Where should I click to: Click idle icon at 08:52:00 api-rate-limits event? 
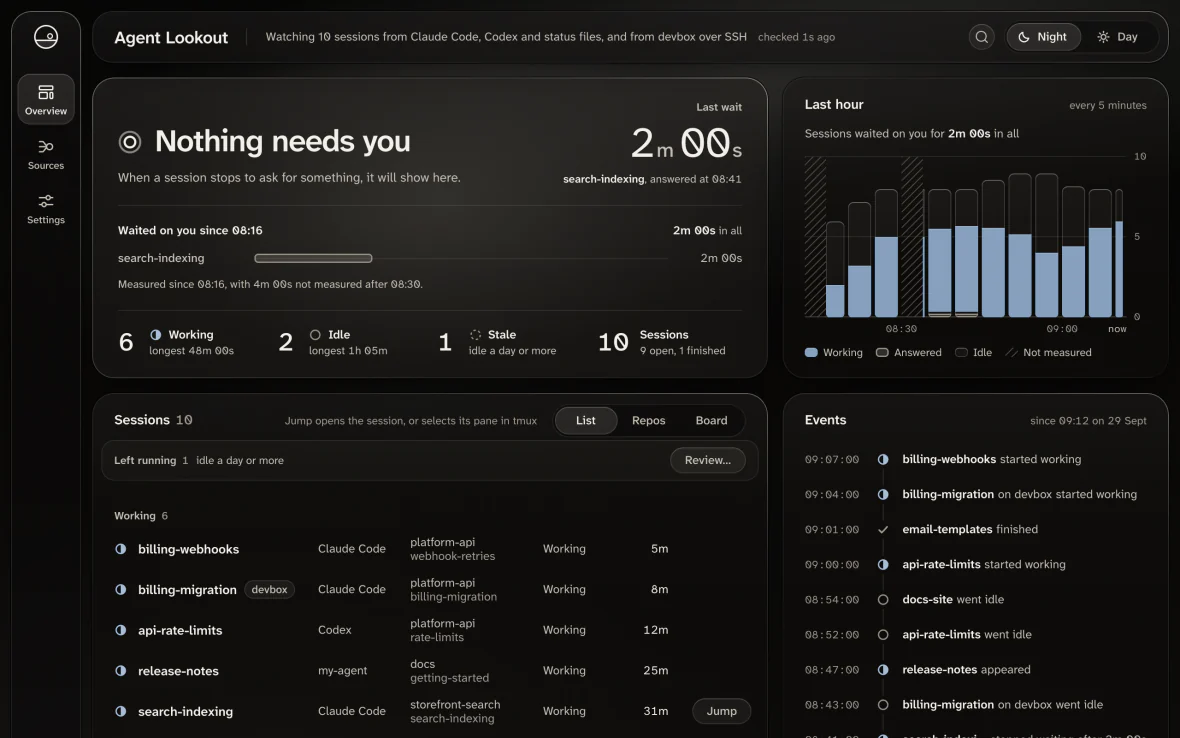[x=883, y=635]
